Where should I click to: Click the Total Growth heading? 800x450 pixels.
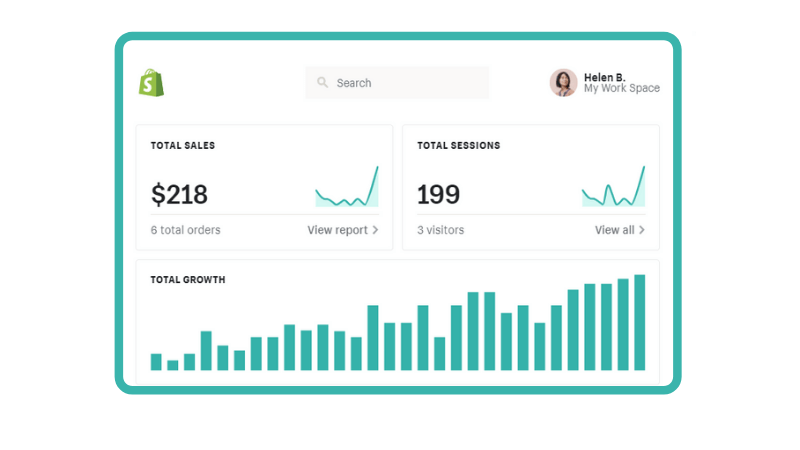[x=188, y=280]
